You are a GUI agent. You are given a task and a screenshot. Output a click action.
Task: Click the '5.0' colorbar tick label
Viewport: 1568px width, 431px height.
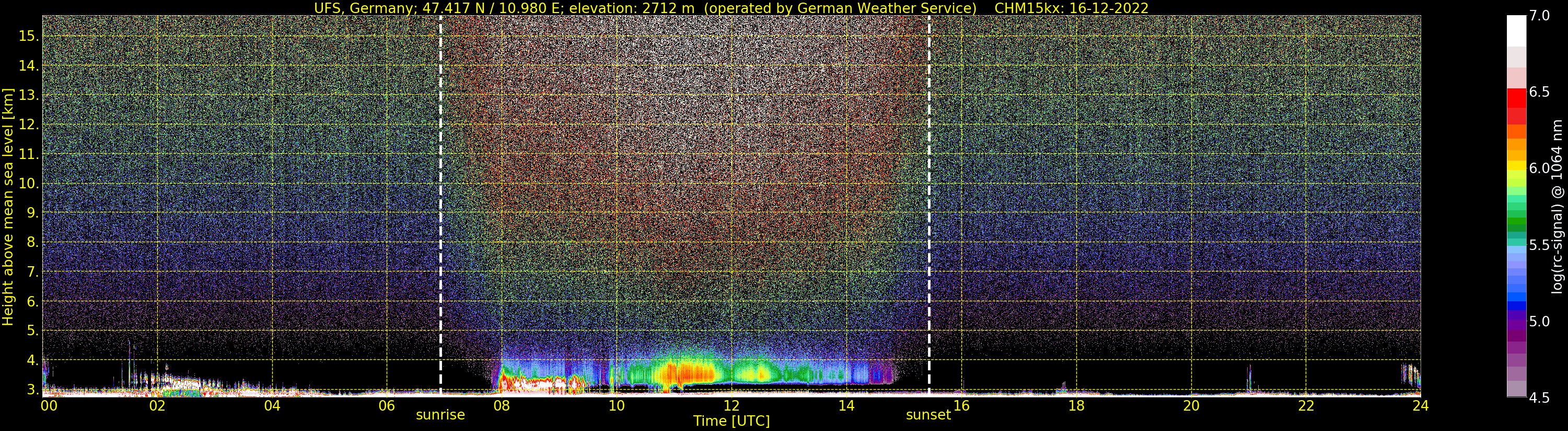(1539, 321)
